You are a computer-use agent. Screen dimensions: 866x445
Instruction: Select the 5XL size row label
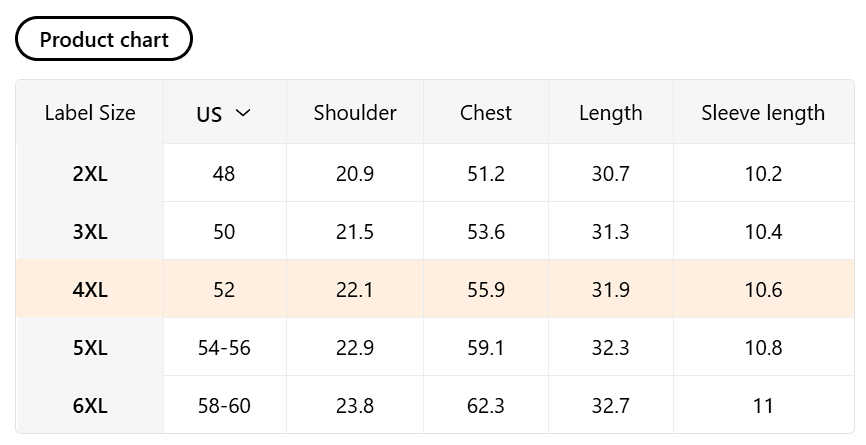[90, 348]
